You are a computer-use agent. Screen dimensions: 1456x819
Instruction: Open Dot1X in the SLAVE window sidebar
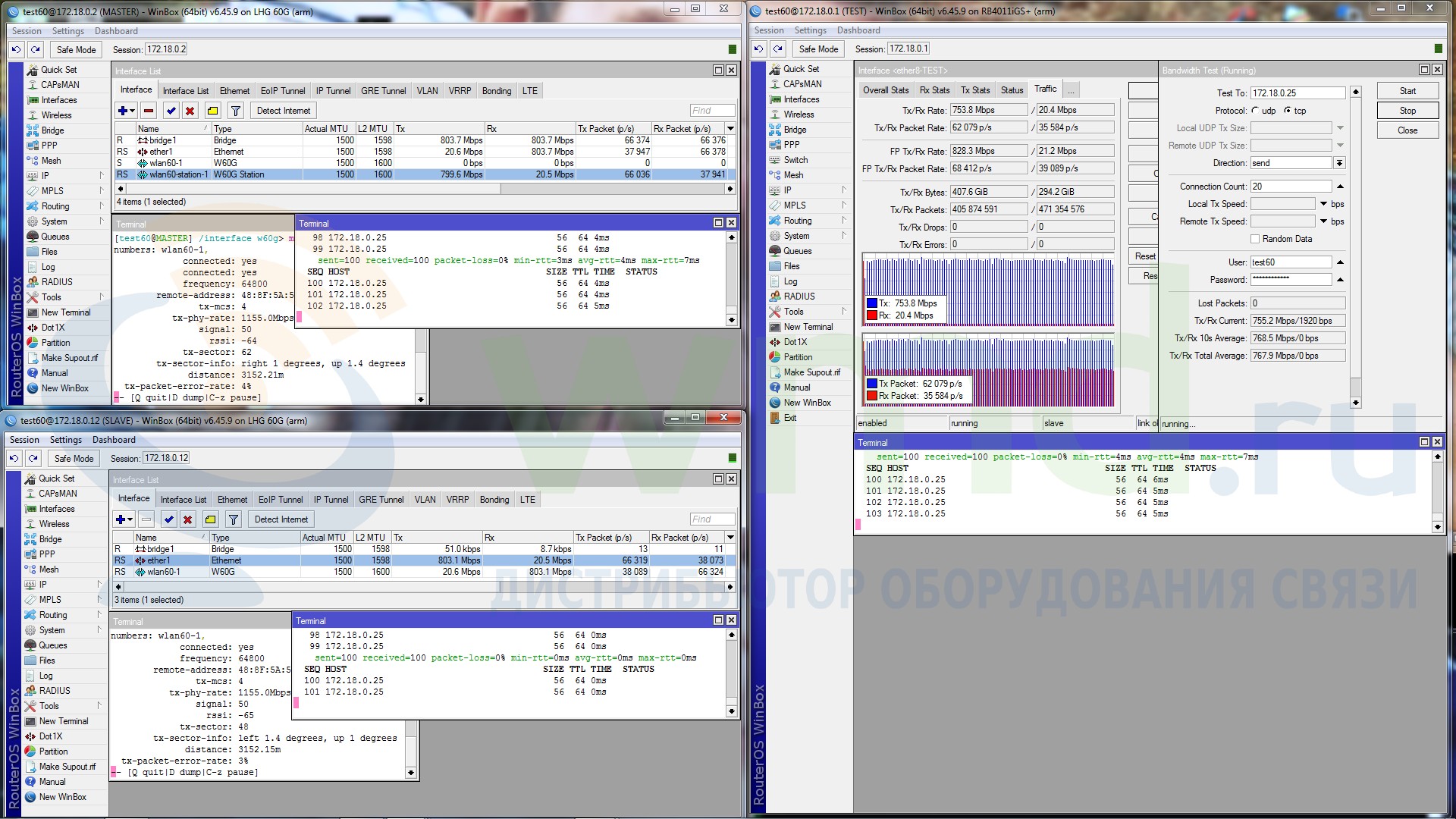[51, 736]
